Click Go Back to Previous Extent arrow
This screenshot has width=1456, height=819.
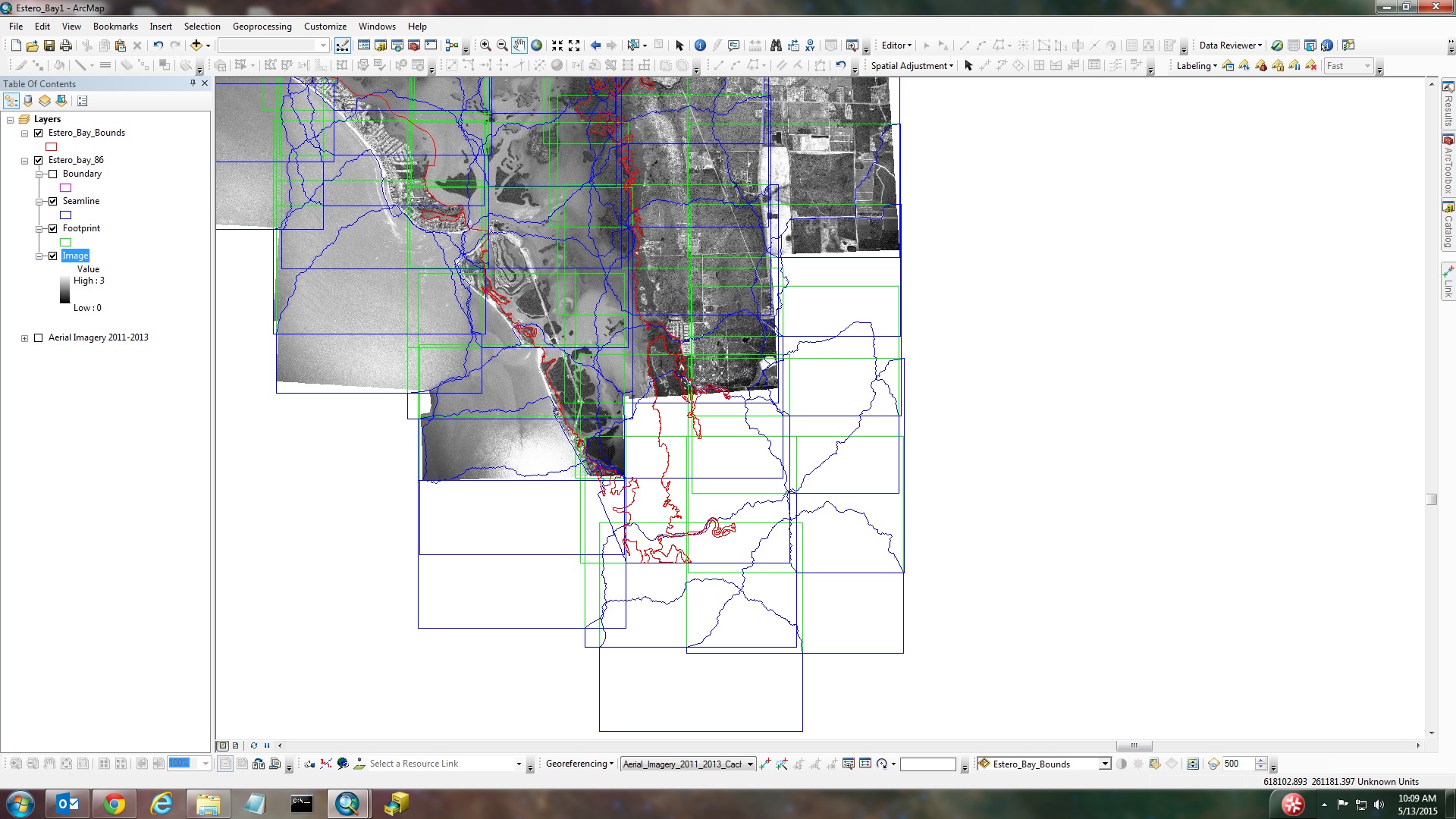[596, 45]
